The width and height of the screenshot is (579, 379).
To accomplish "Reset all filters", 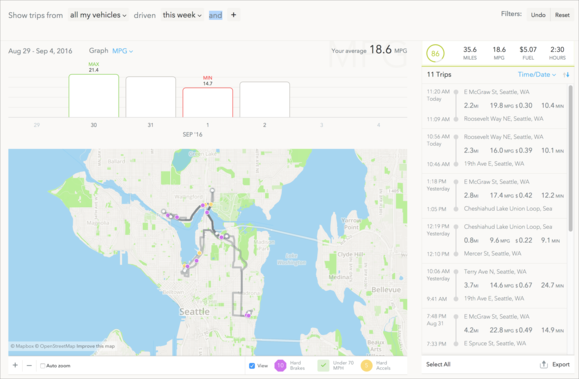I will click(x=562, y=15).
